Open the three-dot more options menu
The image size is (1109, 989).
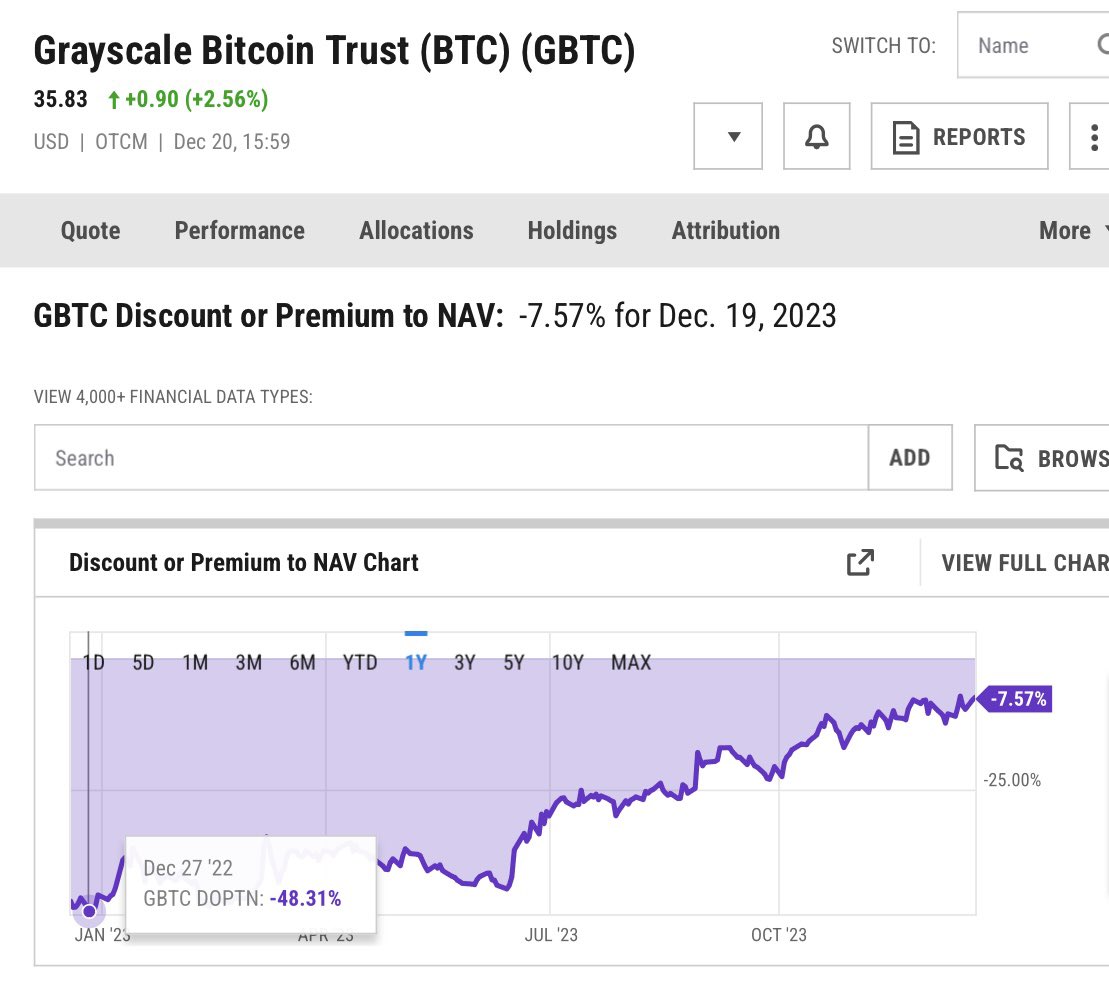[1093, 137]
